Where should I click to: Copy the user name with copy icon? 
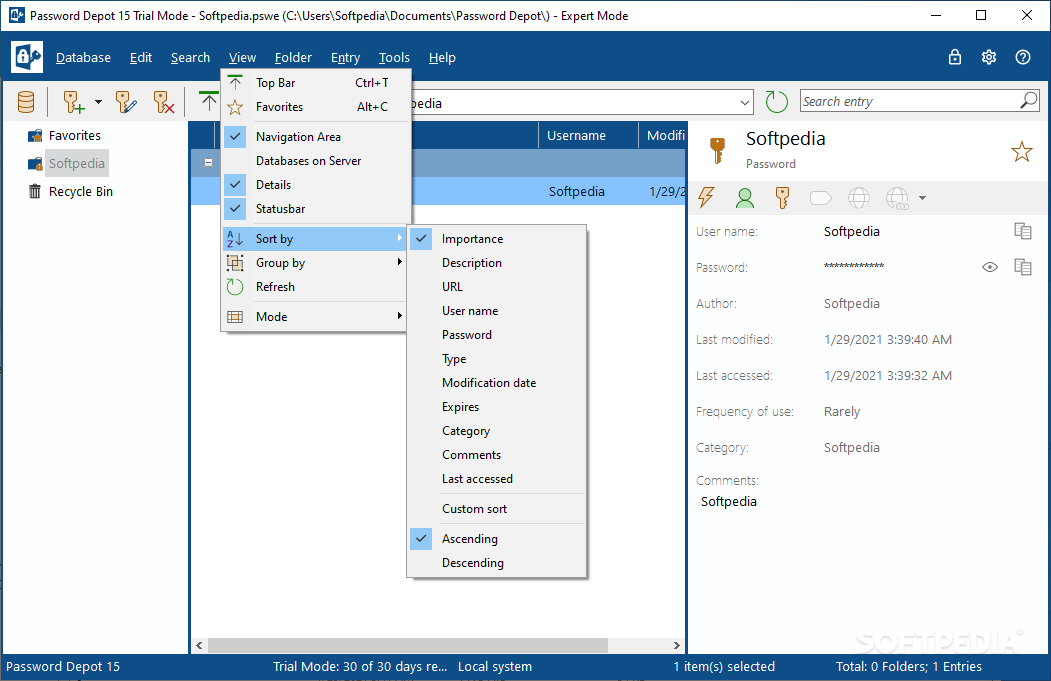tap(1023, 231)
